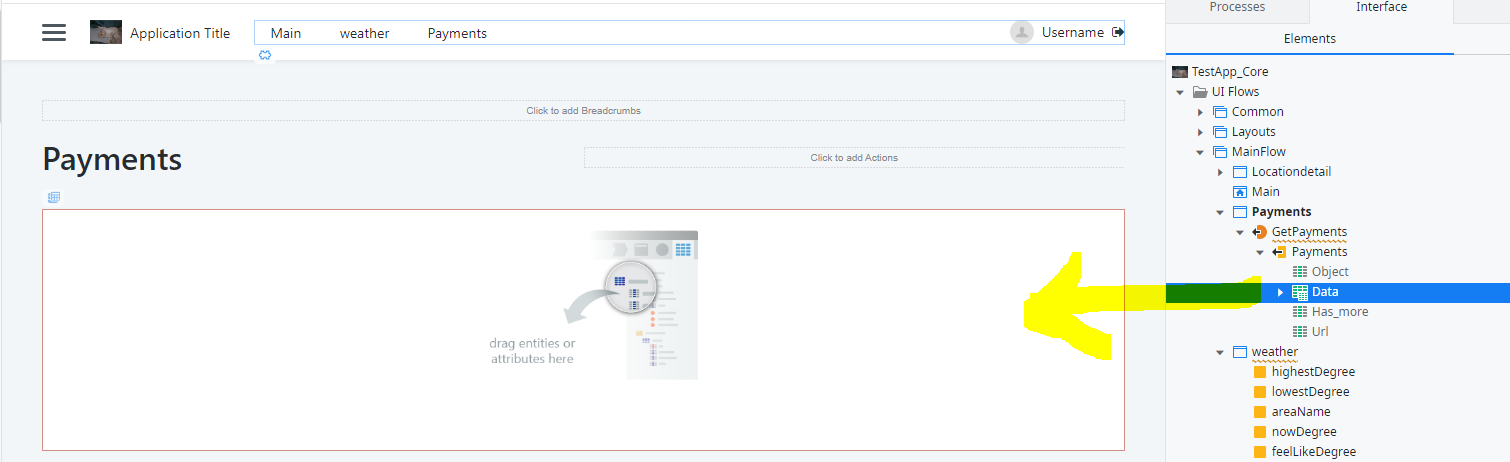1510x462 pixels.
Task: Select the Payments page heading
Action: [112, 159]
